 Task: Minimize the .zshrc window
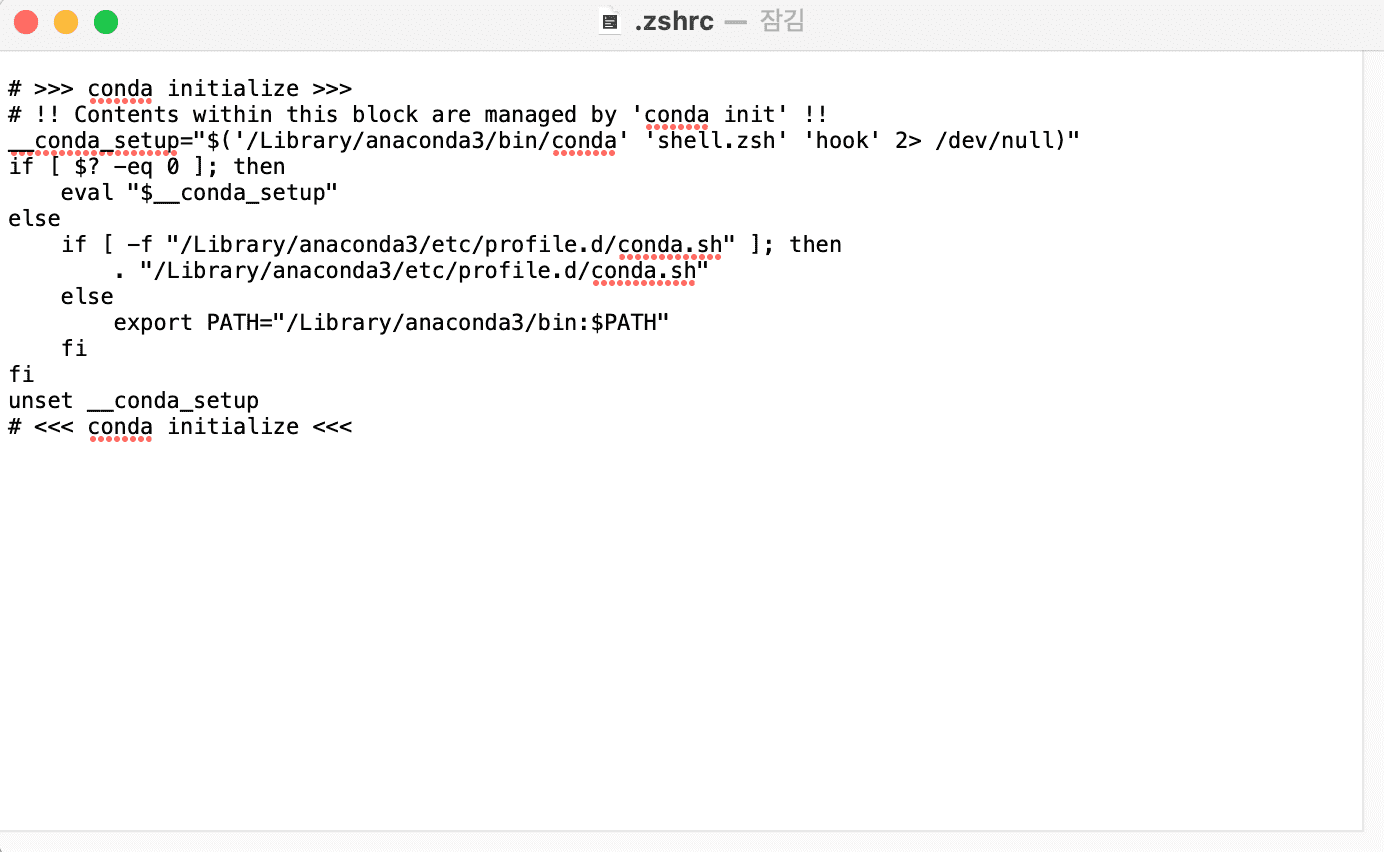[x=66, y=22]
